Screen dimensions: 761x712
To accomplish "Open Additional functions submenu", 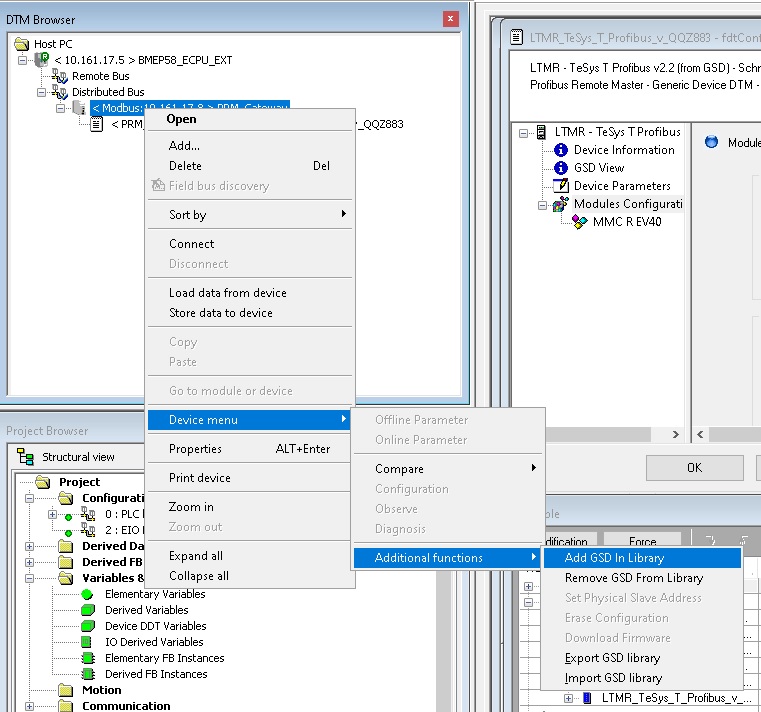I will tap(447, 558).
